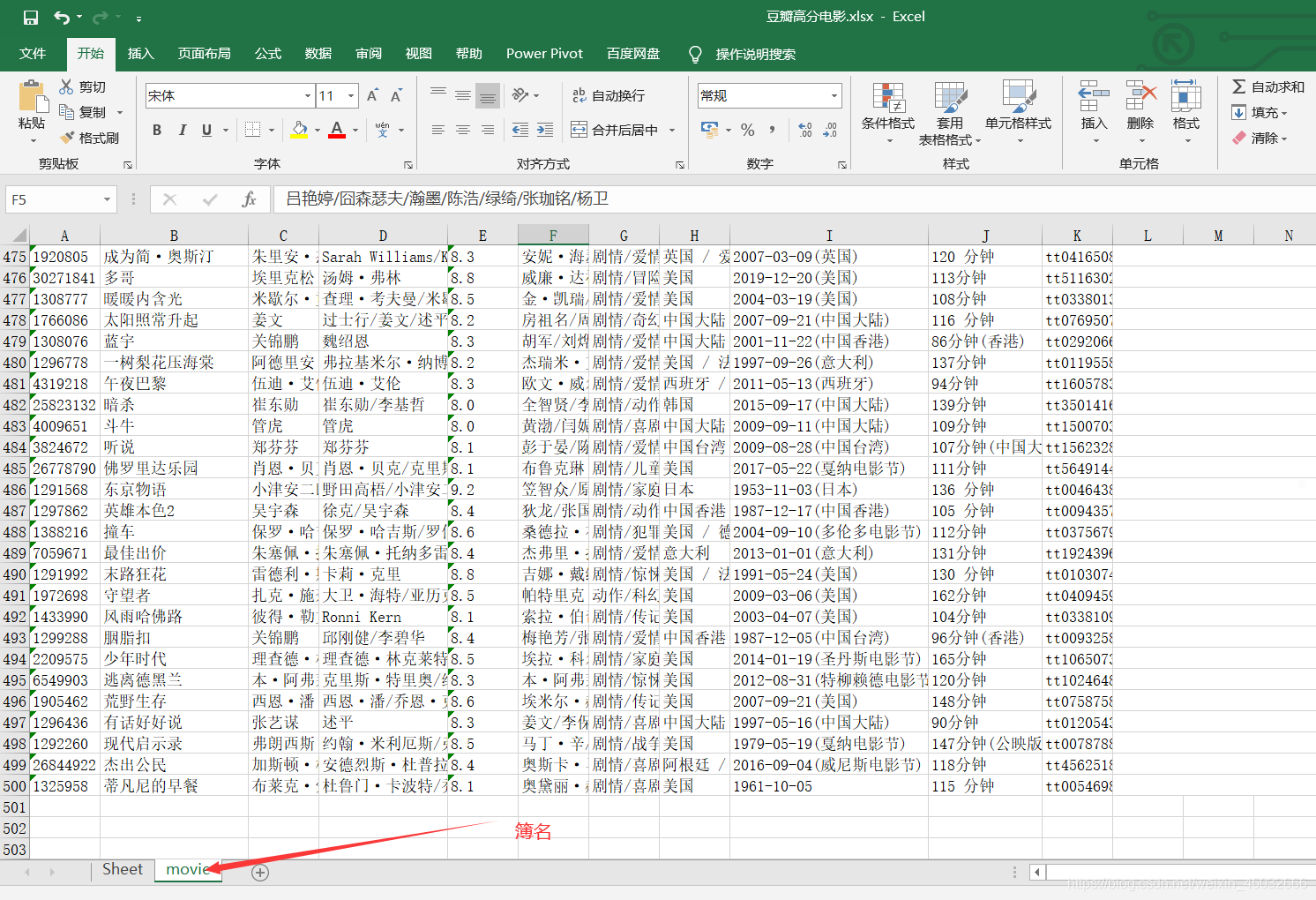Click the comma style icon
The image size is (1316, 900).
(772, 130)
